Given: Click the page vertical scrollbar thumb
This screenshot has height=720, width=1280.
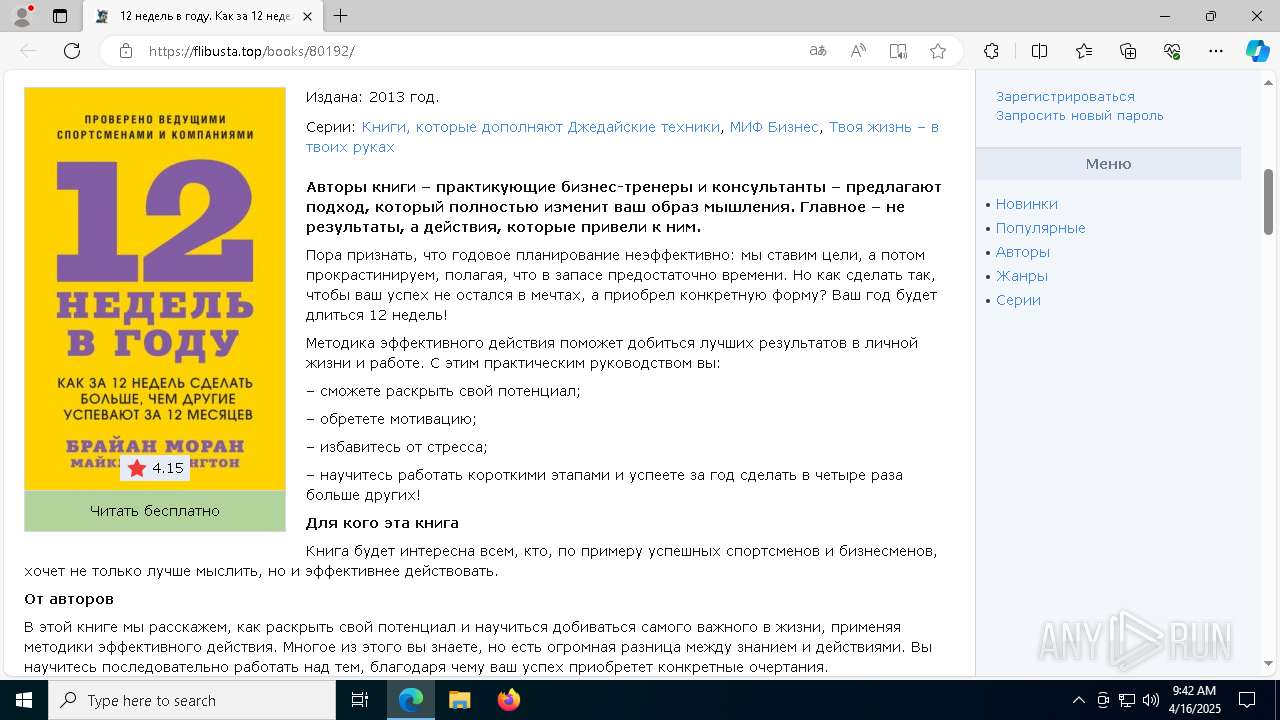Looking at the screenshot, I should (1269, 202).
